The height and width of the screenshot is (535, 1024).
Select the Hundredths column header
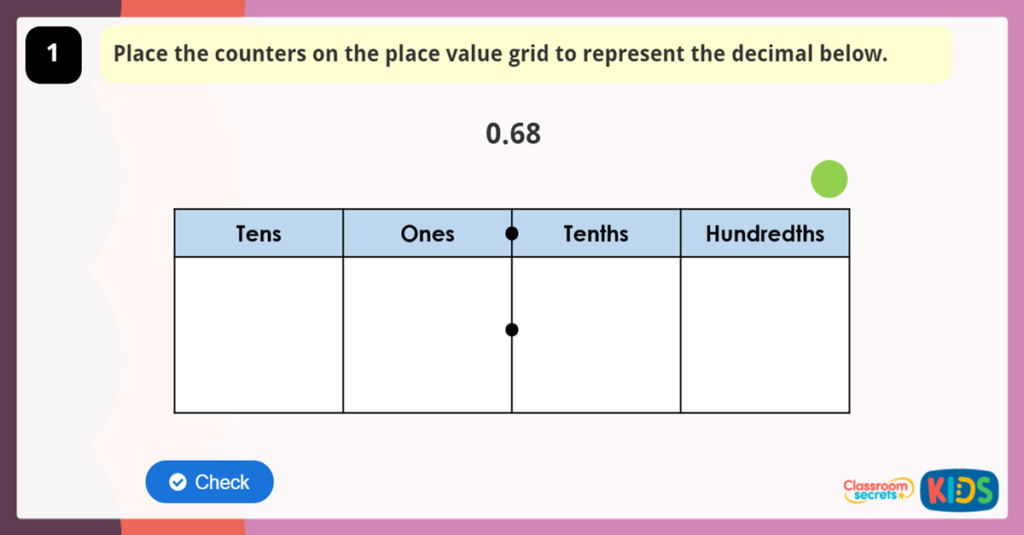[x=765, y=234]
